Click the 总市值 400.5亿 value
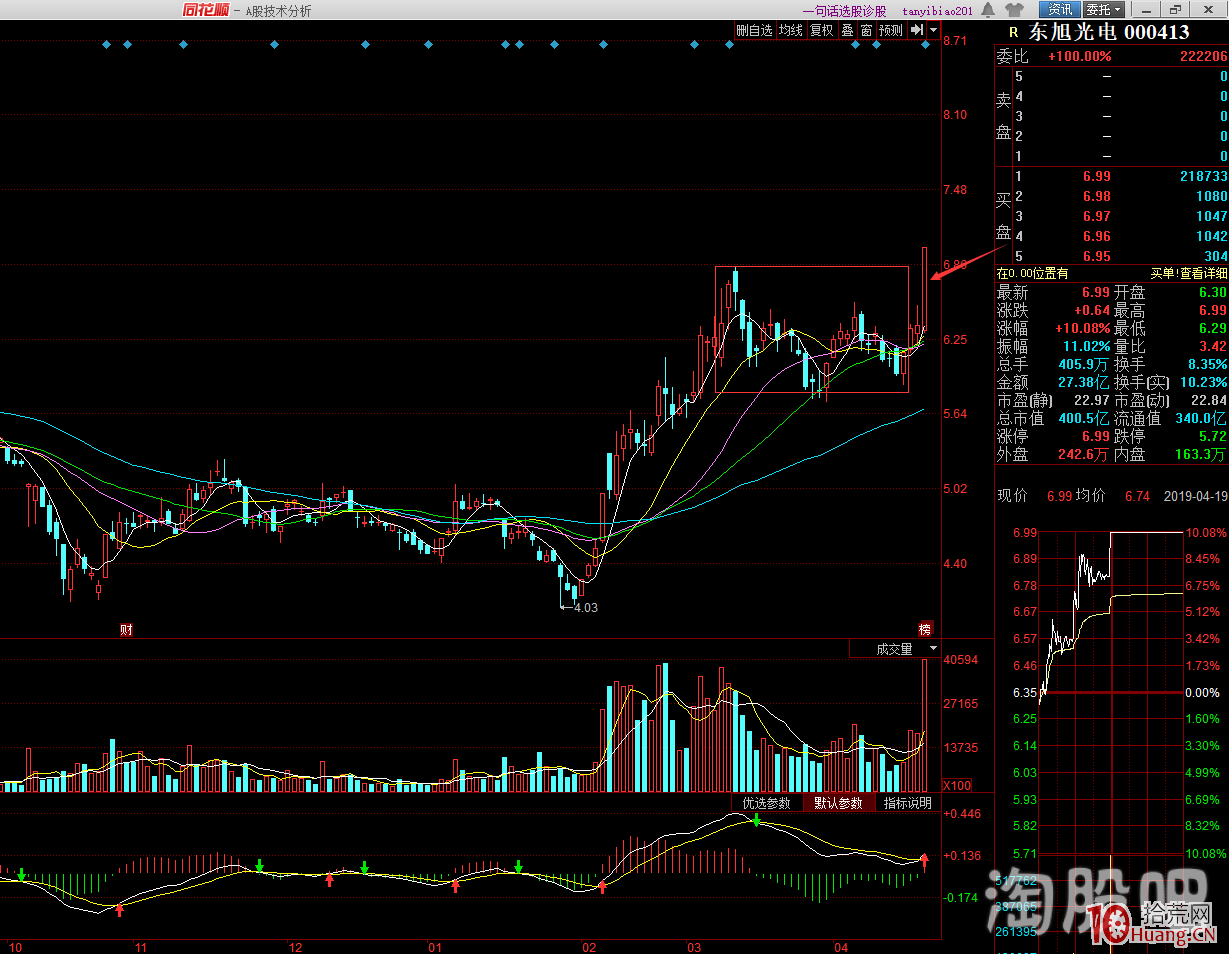The width and height of the screenshot is (1229, 954). coord(1084,419)
